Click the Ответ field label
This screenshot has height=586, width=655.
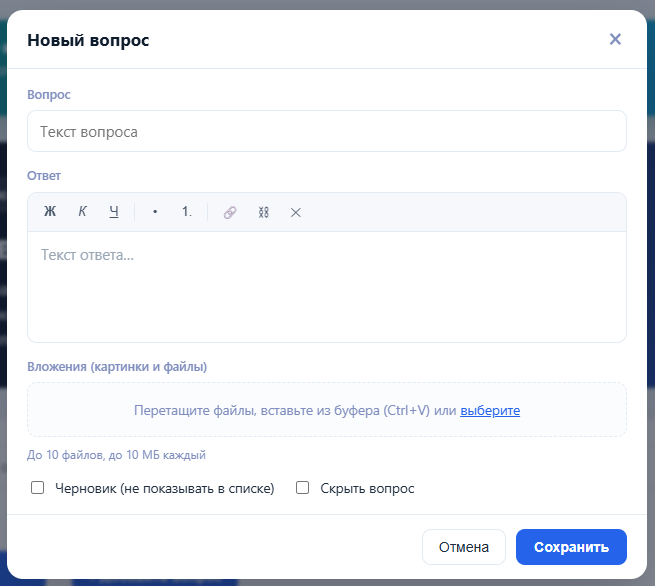(x=44, y=176)
